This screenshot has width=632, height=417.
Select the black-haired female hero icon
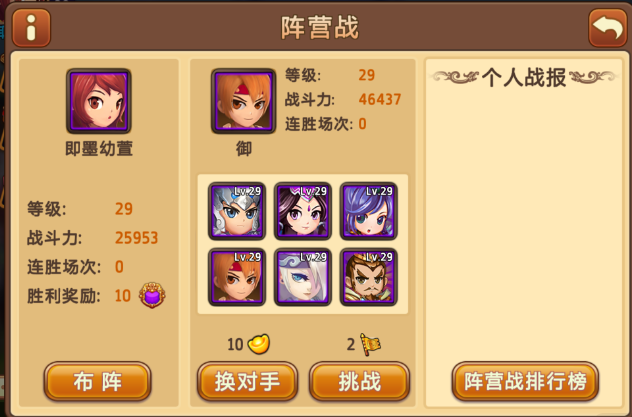(303, 211)
